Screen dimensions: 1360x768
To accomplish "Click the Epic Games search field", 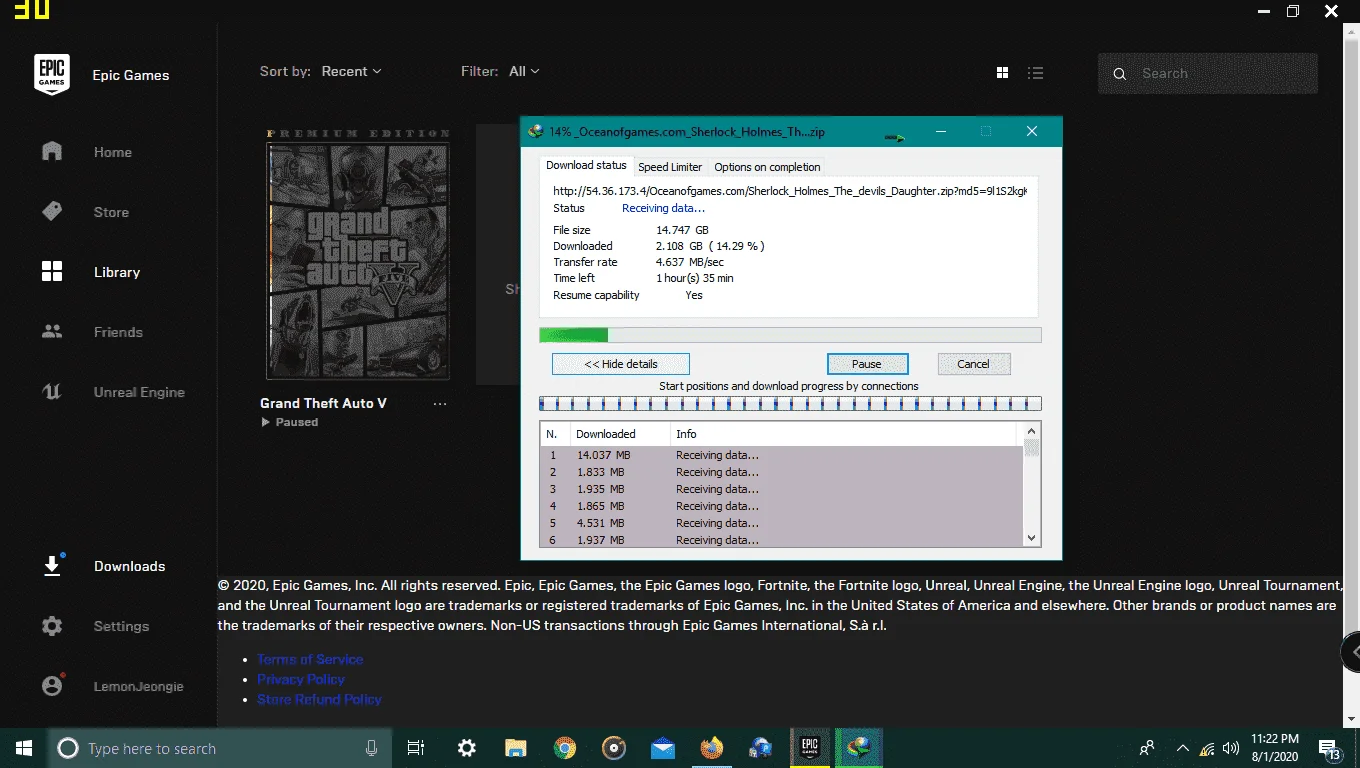I will pos(1208,74).
